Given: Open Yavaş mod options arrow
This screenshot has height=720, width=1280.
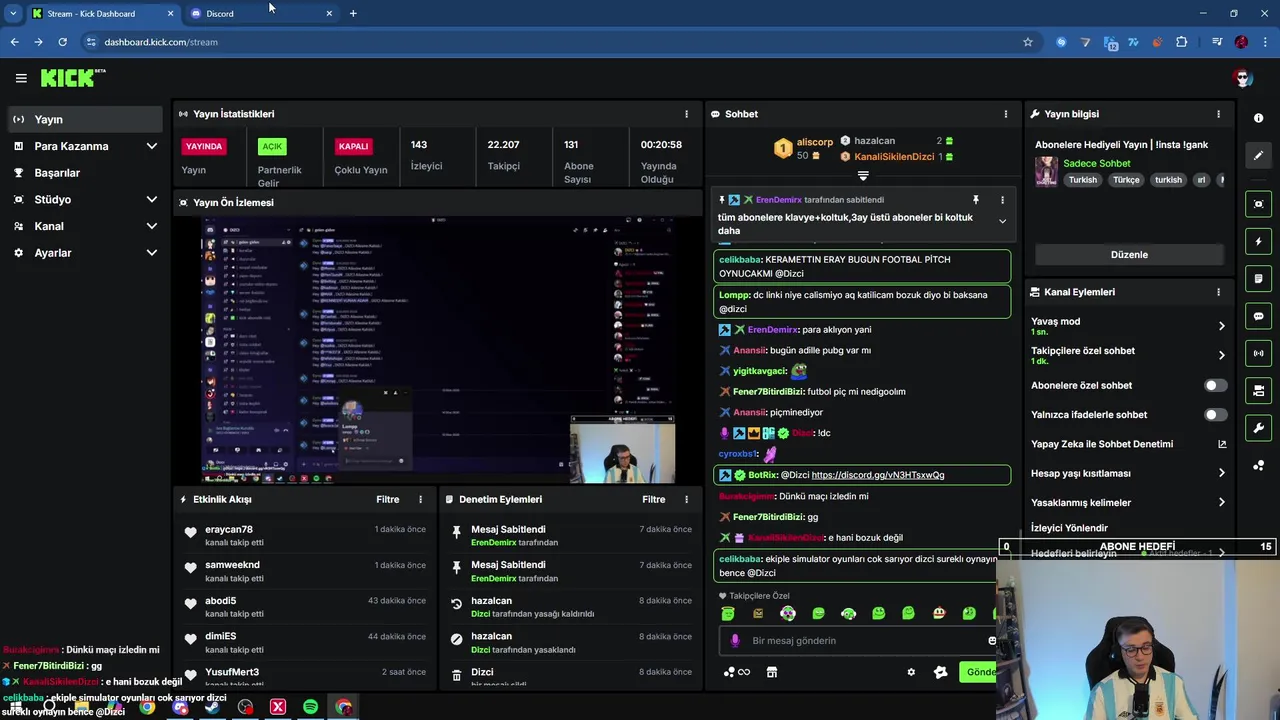Looking at the screenshot, I should pos(1221,326).
